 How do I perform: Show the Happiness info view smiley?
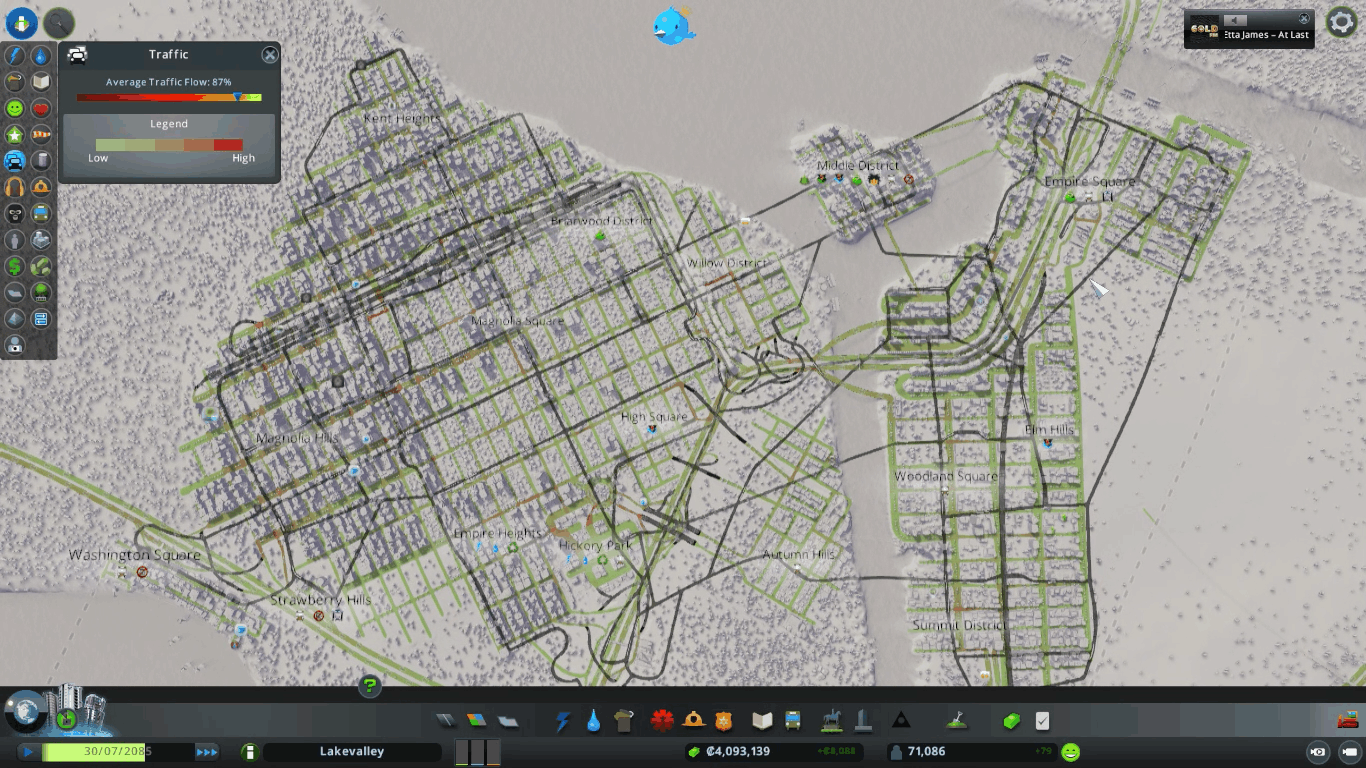point(15,108)
